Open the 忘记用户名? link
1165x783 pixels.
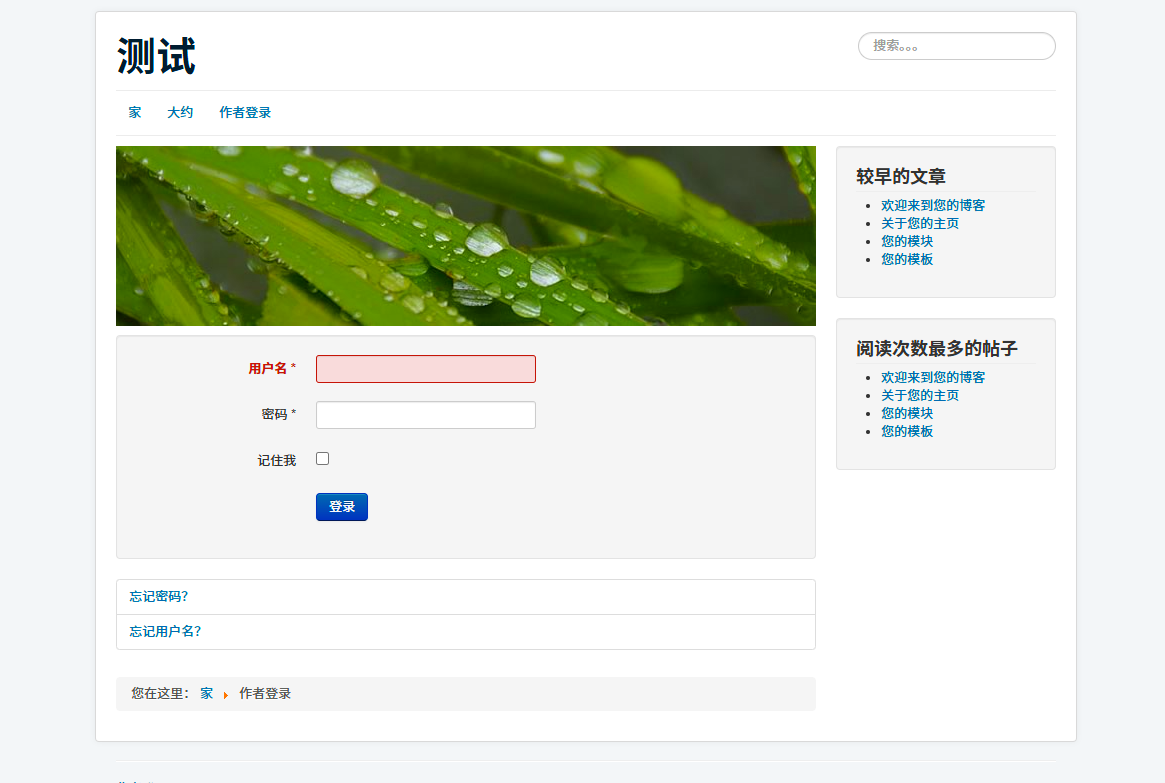165,632
